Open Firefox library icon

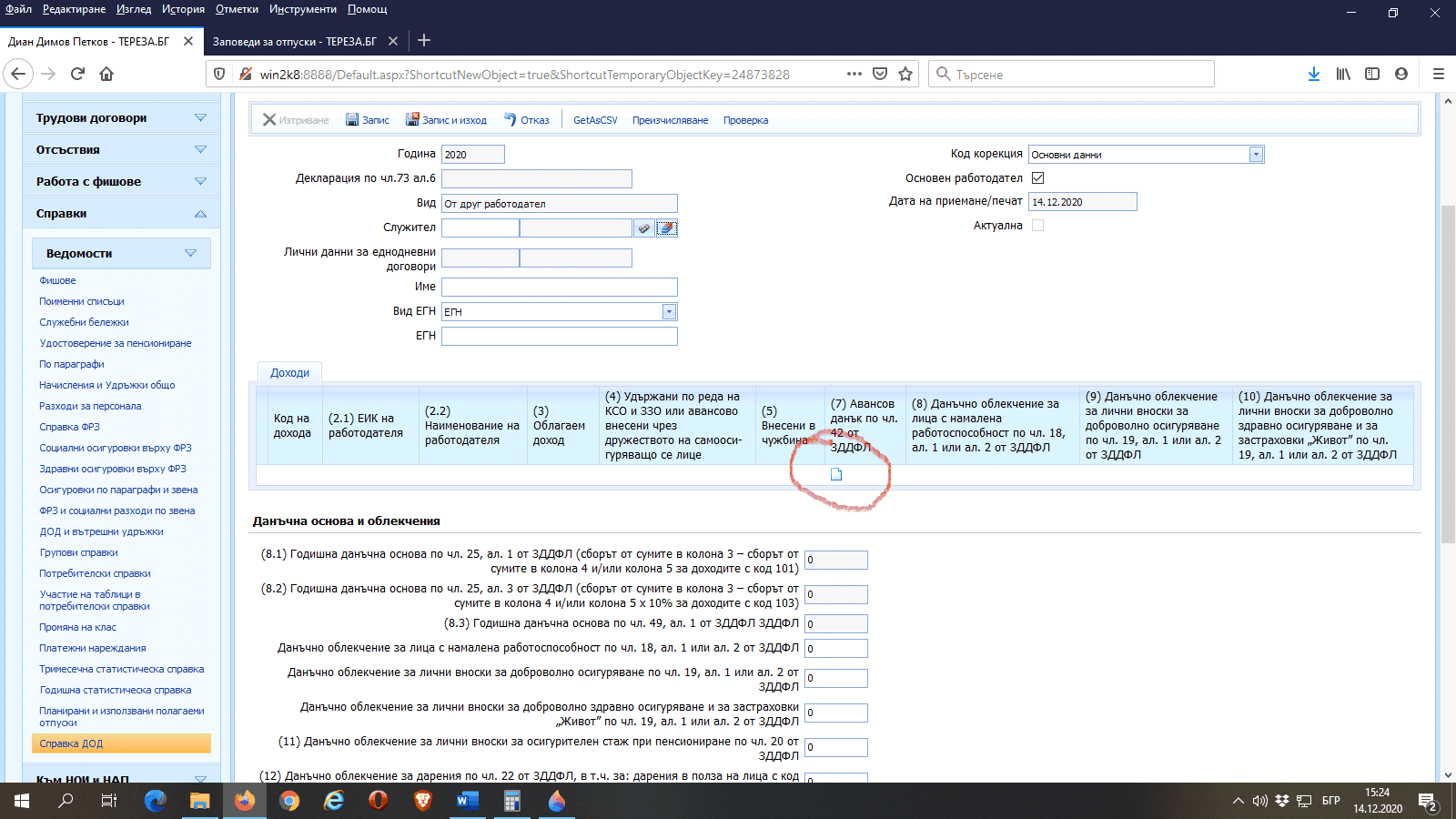tap(1343, 74)
